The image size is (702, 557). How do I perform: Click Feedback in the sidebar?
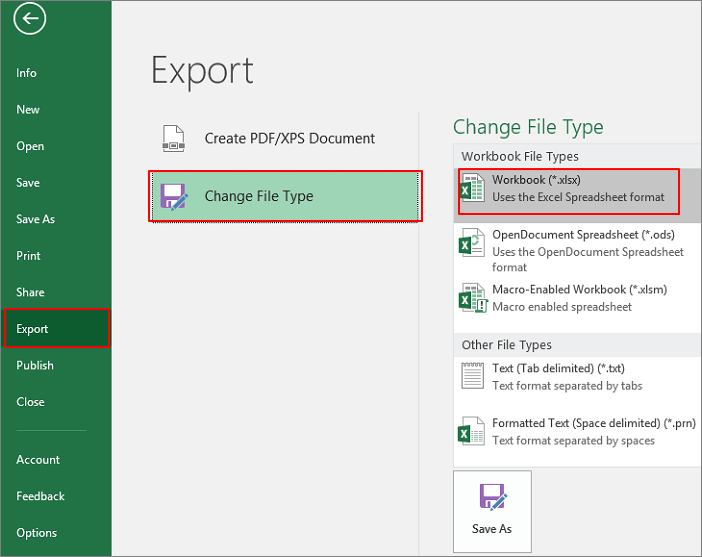coord(40,496)
